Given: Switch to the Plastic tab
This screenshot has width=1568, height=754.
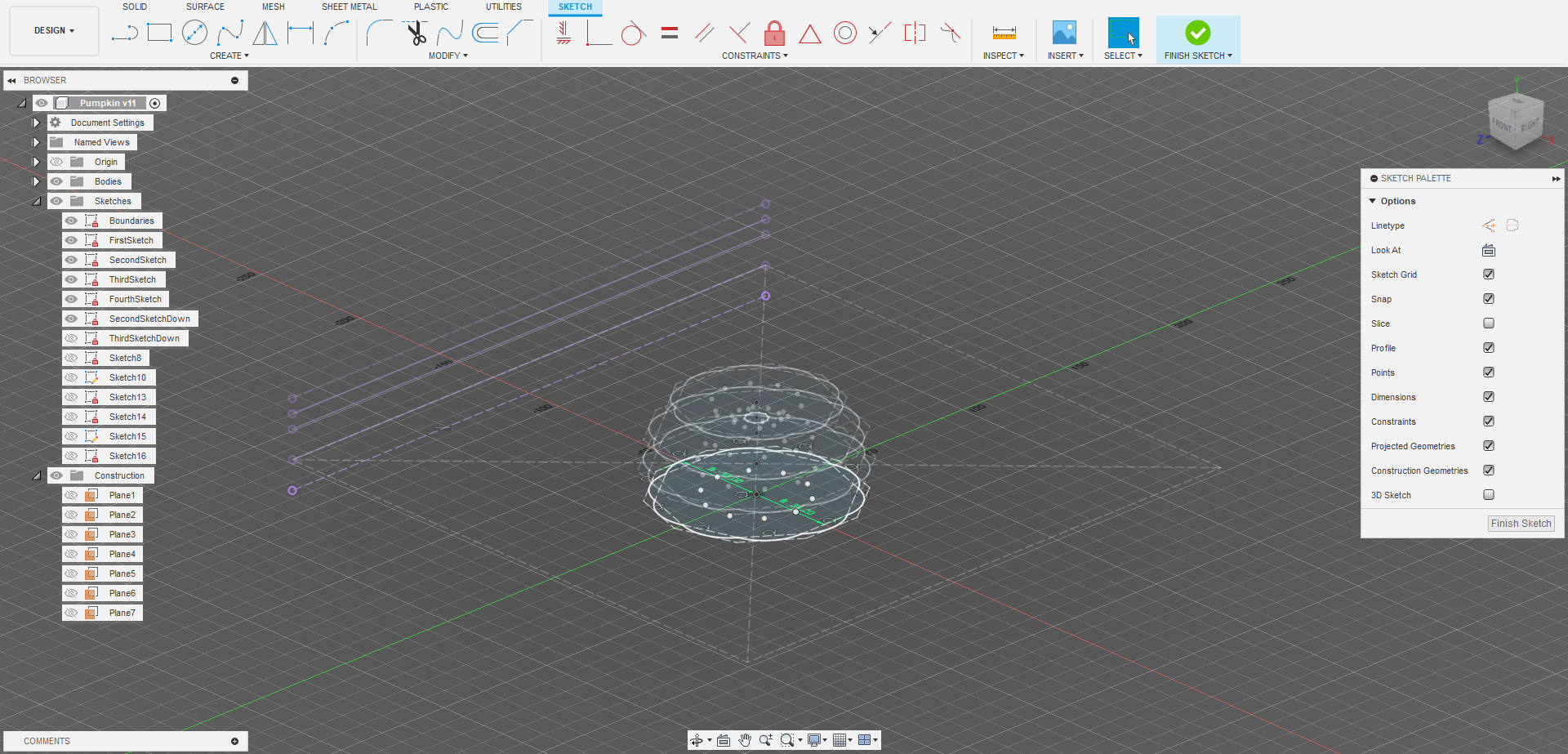Looking at the screenshot, I should point(431,7).
